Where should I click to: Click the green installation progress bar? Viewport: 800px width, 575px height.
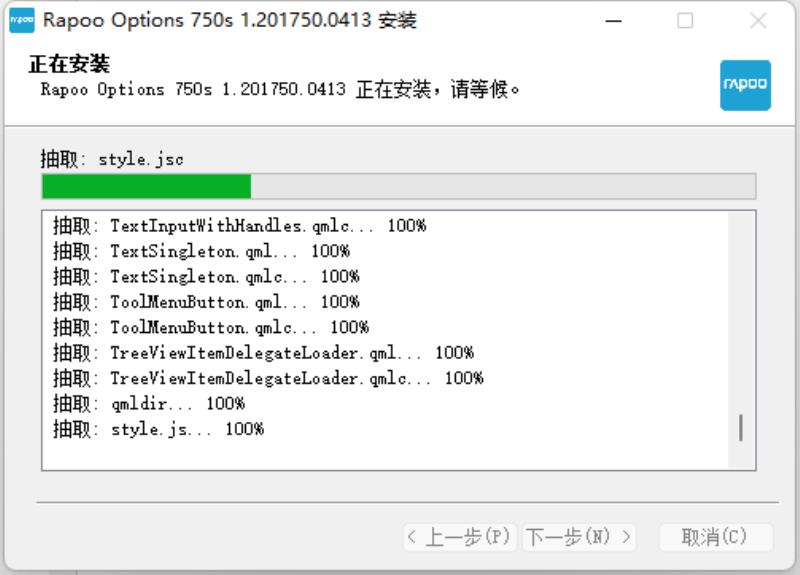pos(398,186)
